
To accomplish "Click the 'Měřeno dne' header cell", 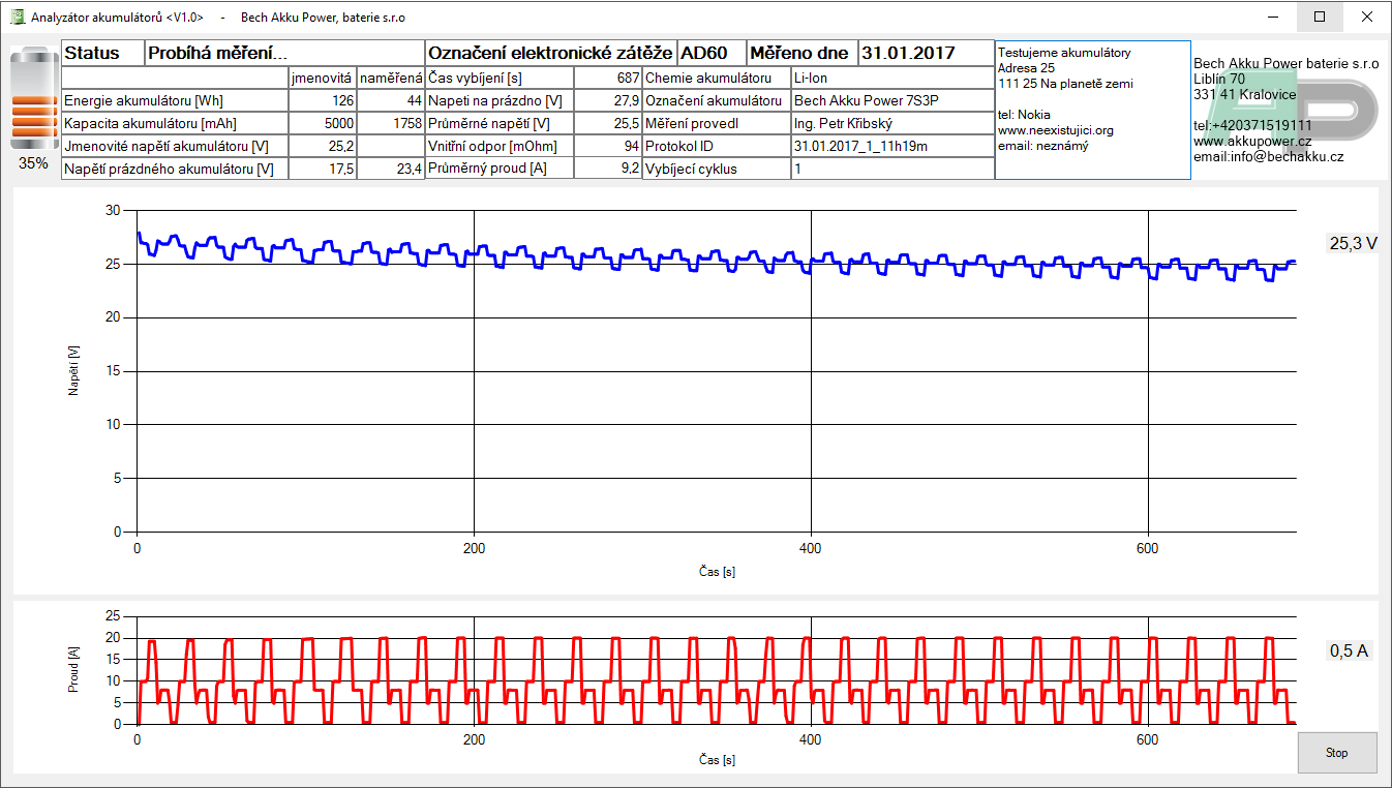I will tap(802, 54).
